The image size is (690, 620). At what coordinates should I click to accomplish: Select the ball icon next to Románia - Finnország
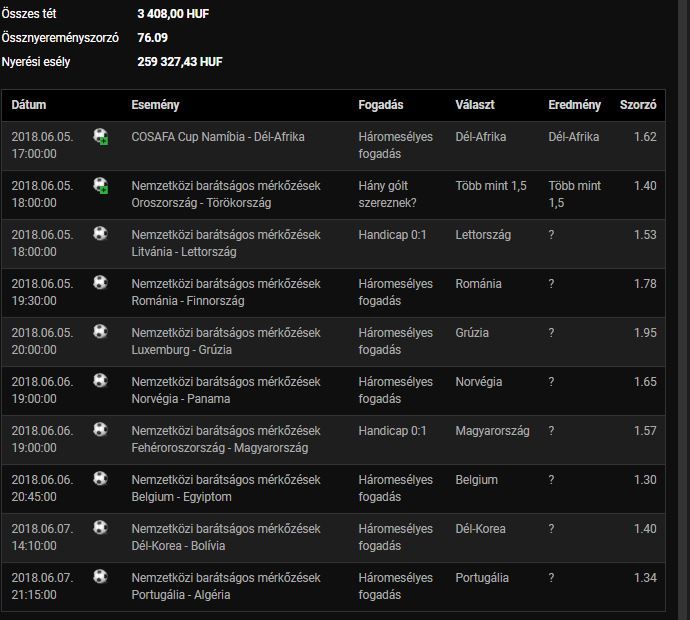[x=100, y=282]
